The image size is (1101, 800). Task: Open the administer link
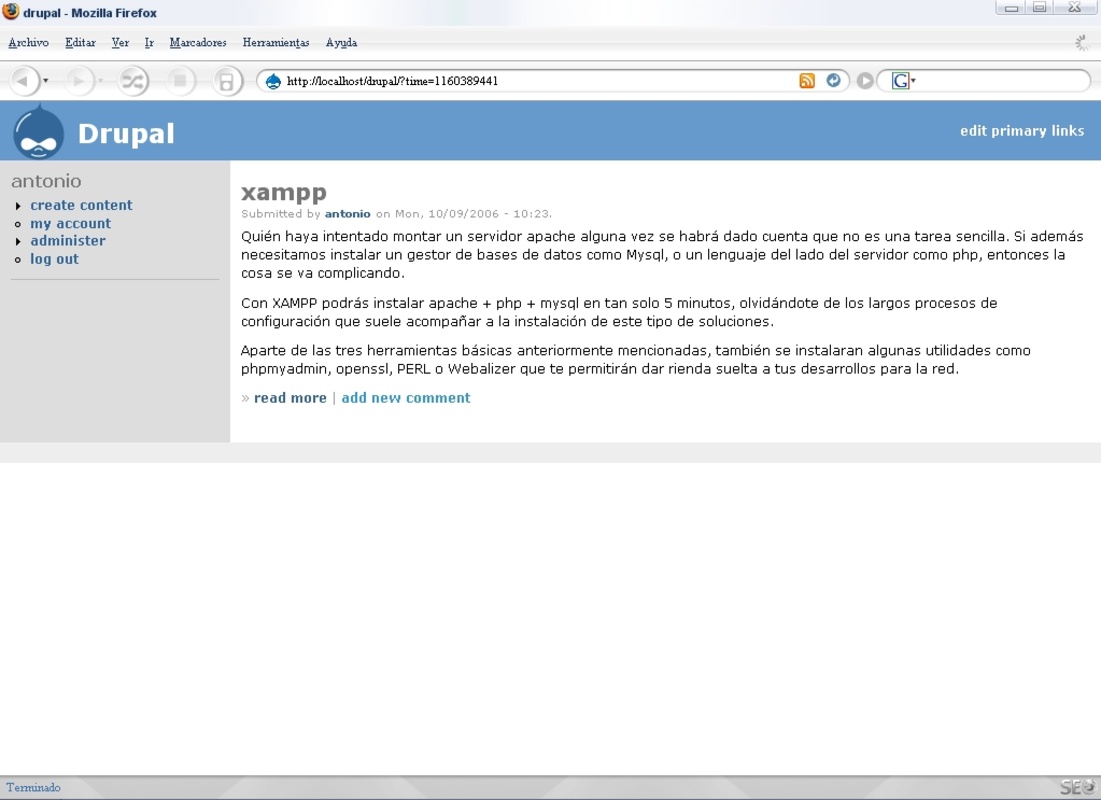(x=67, y=240)
